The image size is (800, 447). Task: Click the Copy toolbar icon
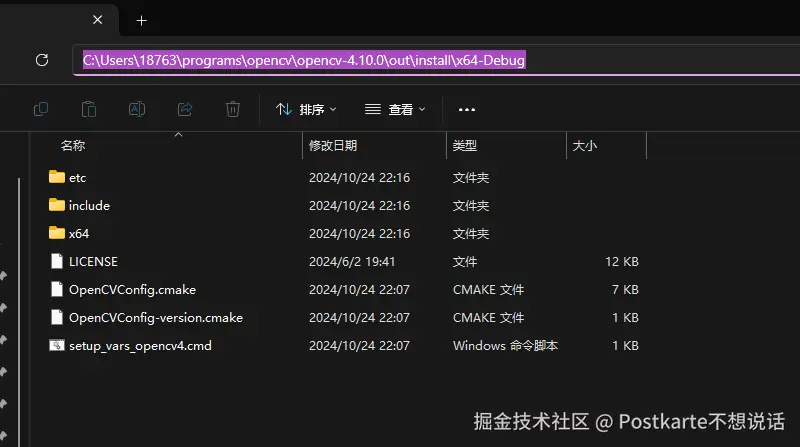pyautogui.click(x=41, y=109)
